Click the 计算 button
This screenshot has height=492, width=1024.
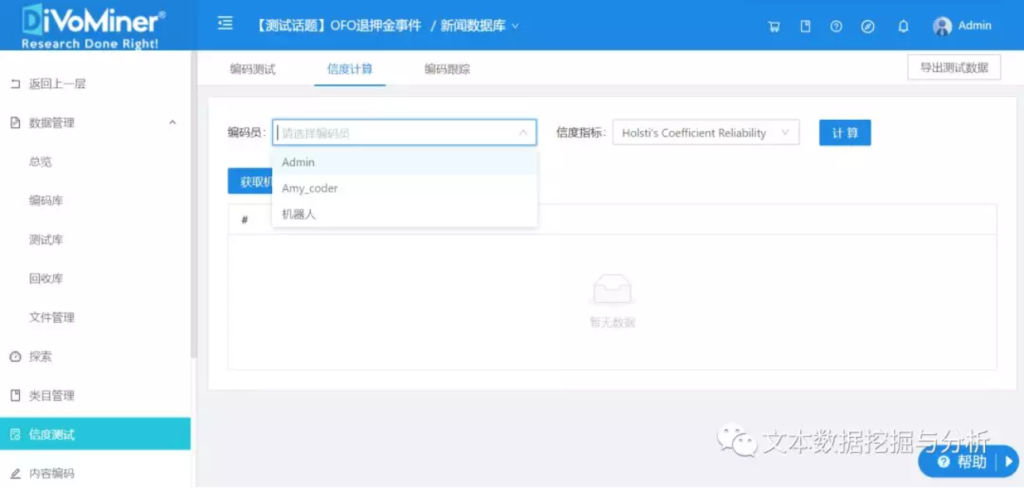[x=845, y=133]
